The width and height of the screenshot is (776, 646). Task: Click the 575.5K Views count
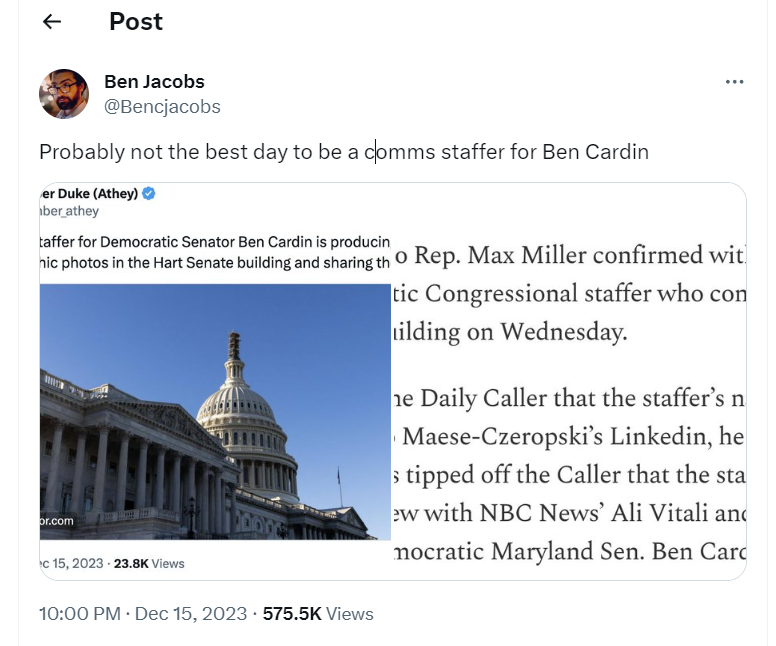tap(318, 613)
